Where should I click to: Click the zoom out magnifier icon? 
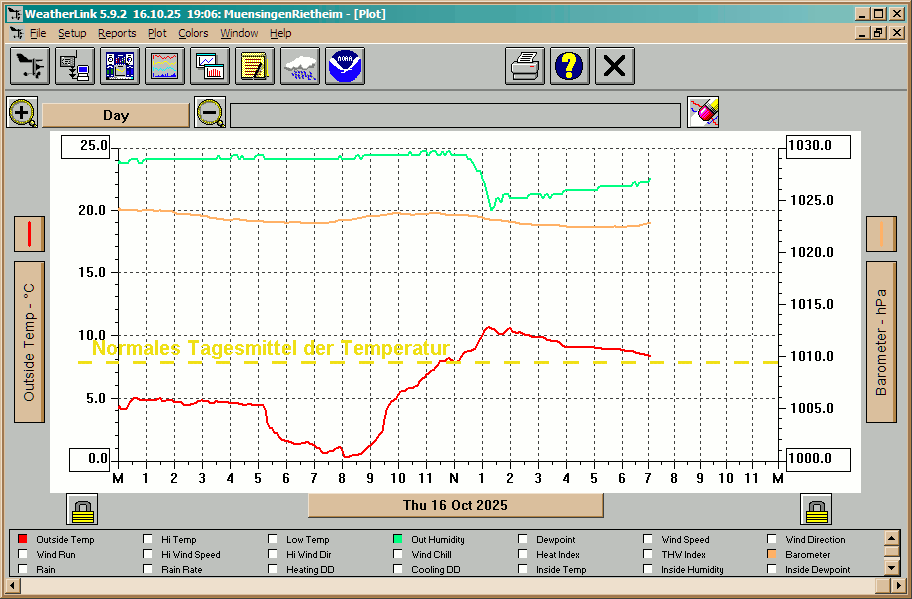click(x=210, y=112)
